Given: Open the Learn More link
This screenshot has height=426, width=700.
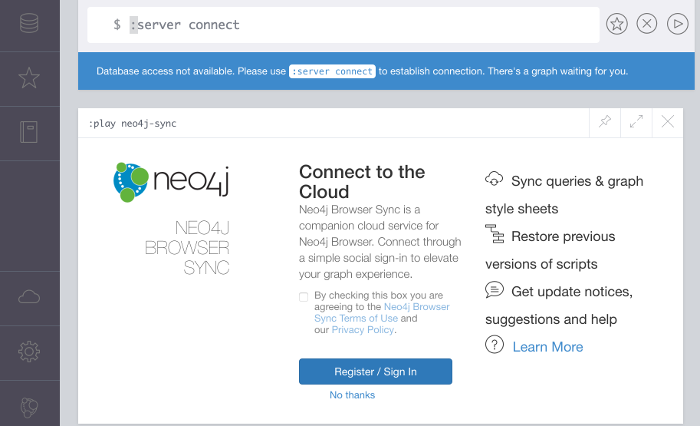Looking at the screenshot, I should point(548,347).
